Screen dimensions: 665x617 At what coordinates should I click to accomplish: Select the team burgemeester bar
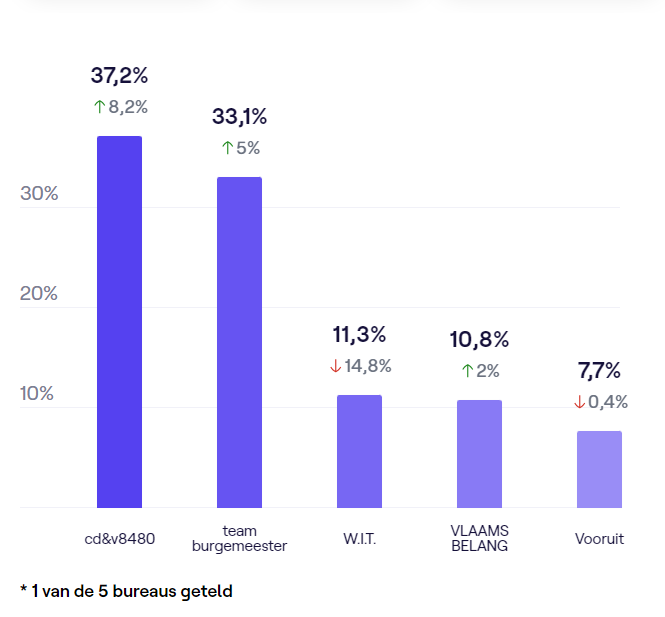point(239,342)
